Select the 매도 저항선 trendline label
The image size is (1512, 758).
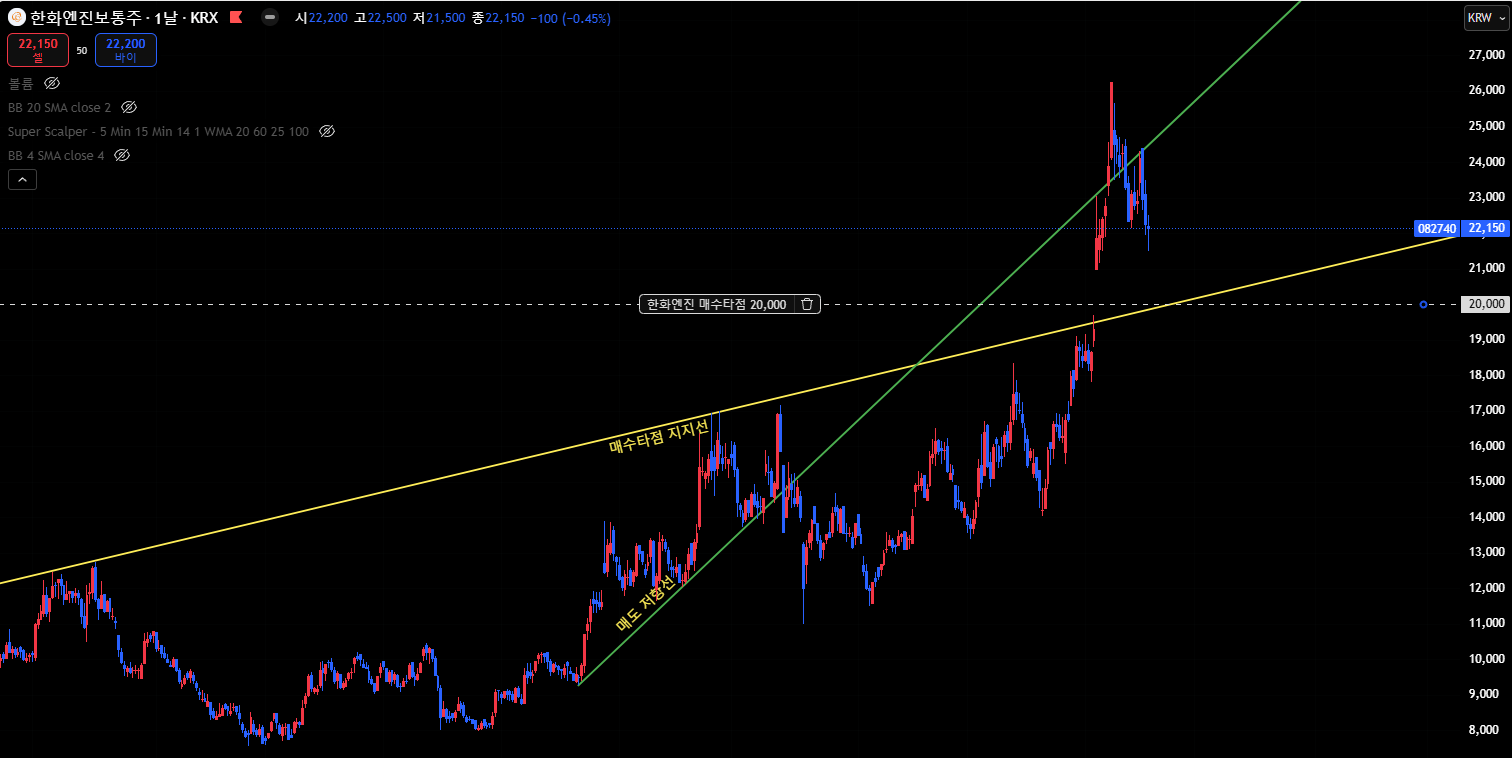[645, 603]
